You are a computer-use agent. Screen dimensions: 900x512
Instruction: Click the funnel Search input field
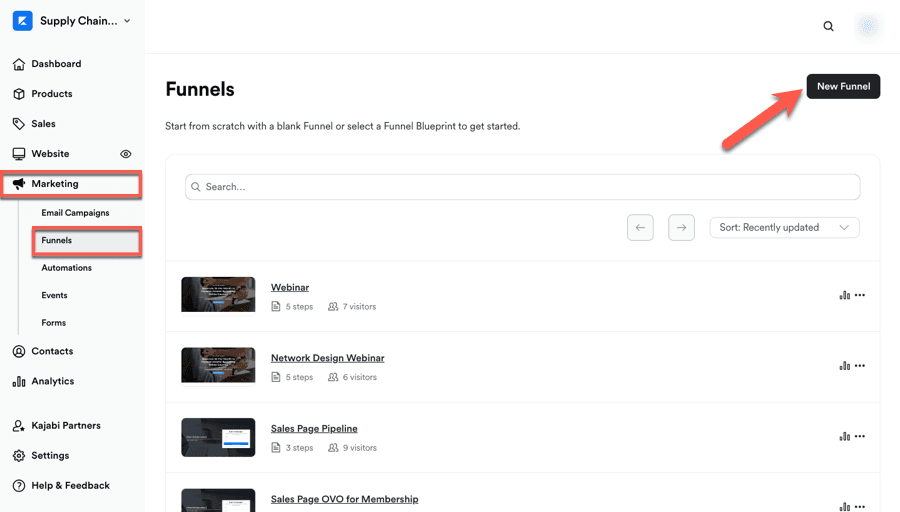(522, 187)
